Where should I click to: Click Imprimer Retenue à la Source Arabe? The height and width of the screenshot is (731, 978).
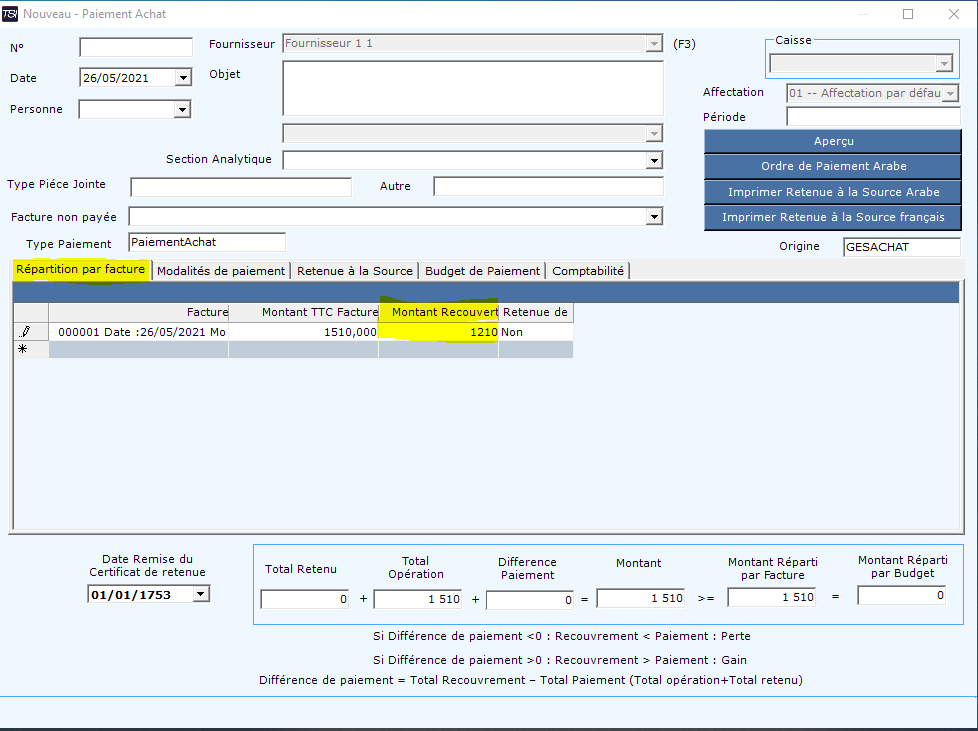tap(833, 192)
